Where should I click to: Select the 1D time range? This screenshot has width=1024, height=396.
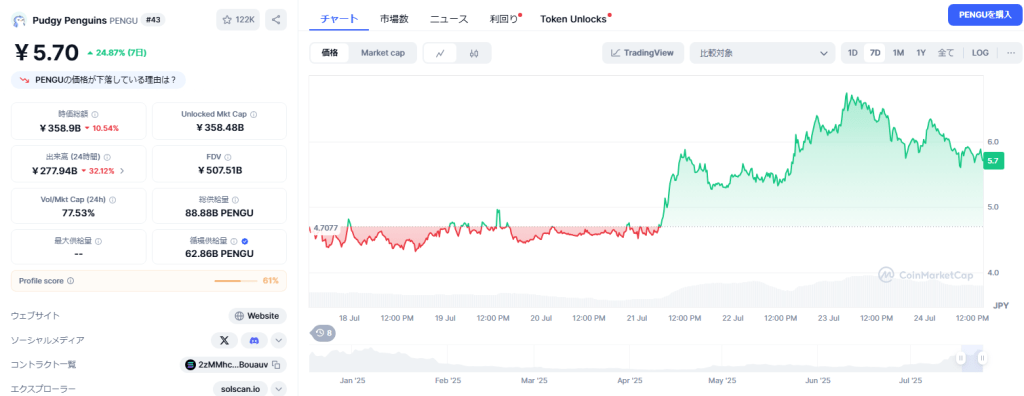[853, 53]
